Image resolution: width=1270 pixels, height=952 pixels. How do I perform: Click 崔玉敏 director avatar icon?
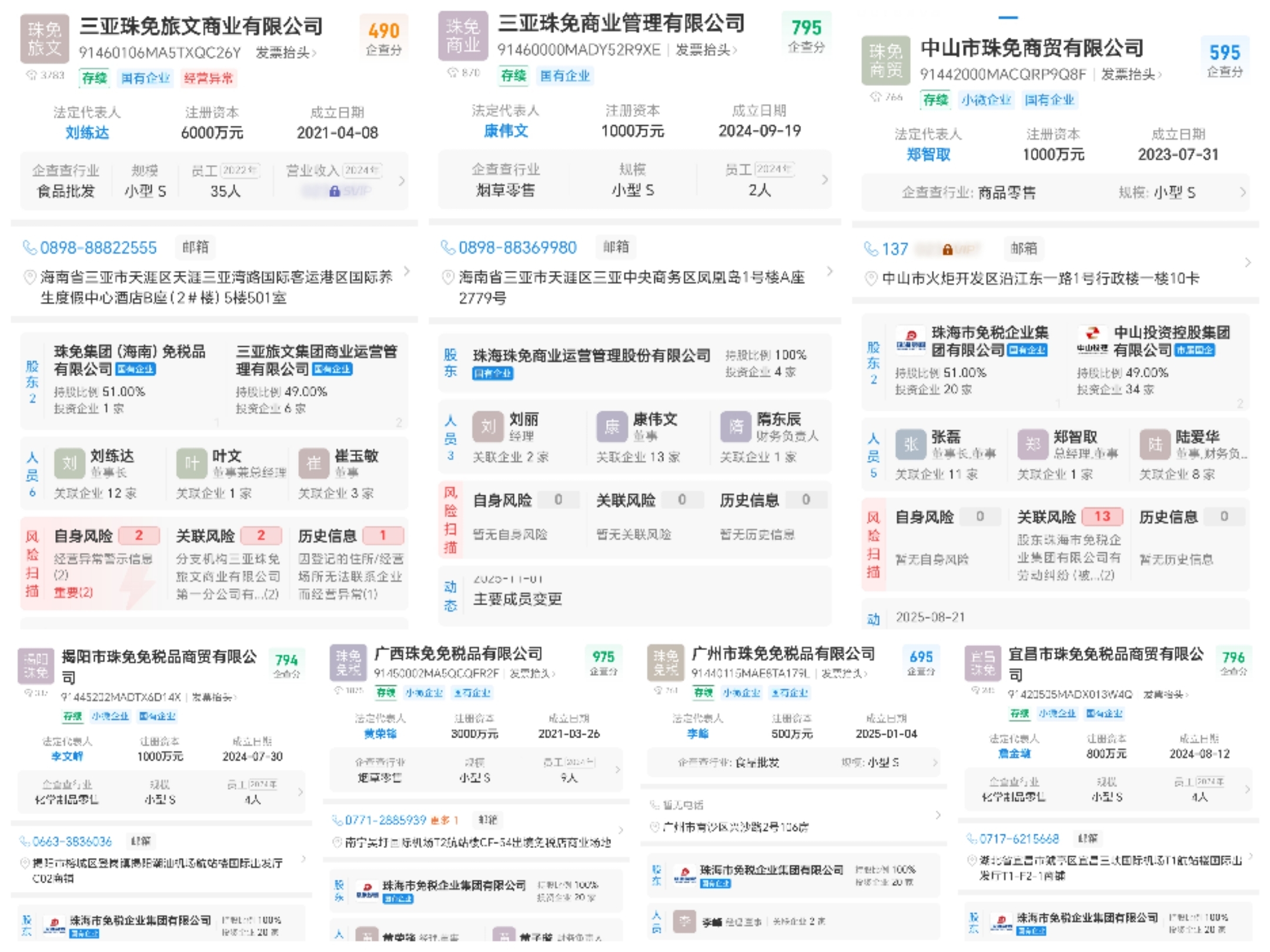pos(313,464)
